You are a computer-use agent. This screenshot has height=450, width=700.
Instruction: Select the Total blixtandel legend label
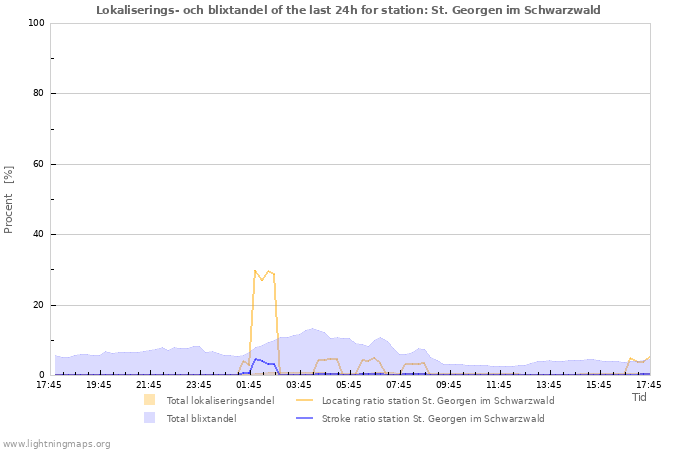(x=201, y=418)
